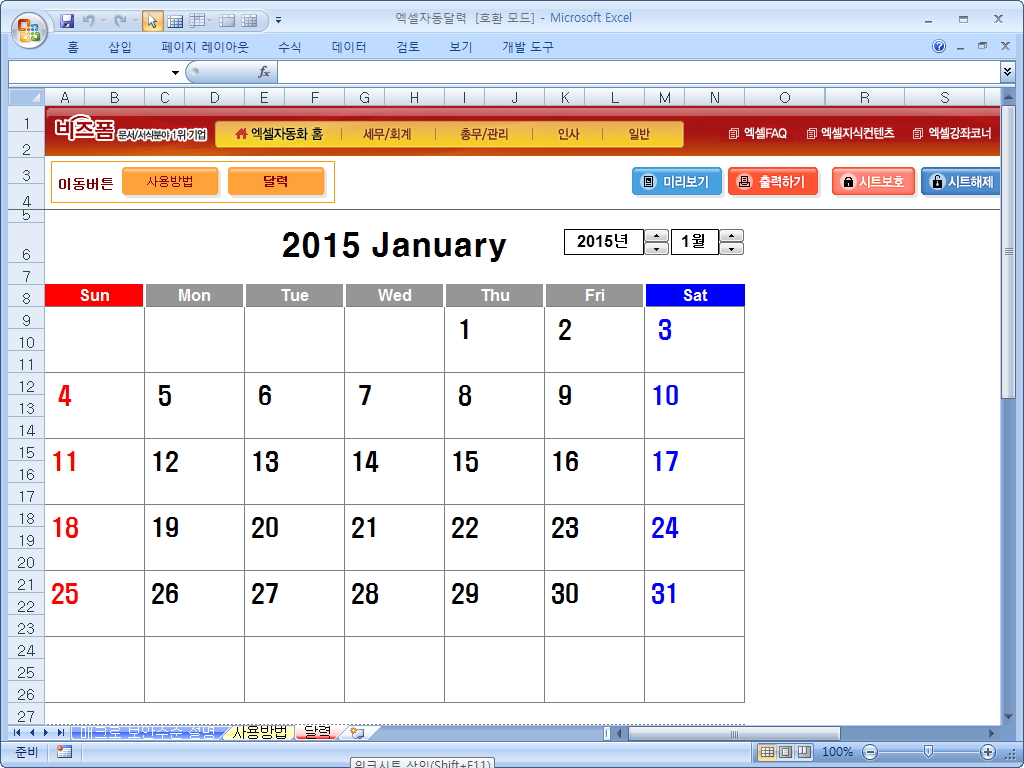The height and width of the screenshot is (768, 1024).
Task: Open the 홈 ribbon tab
Action: pos(73,47)
